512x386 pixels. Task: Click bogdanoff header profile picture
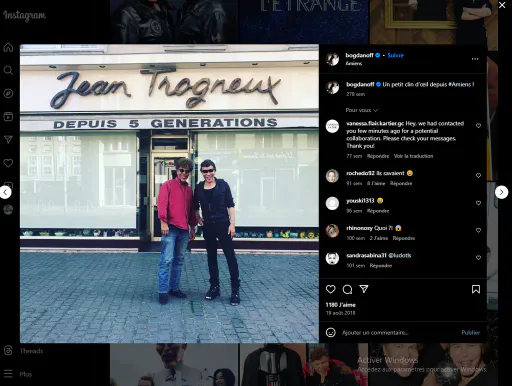[x=332, y=59]
